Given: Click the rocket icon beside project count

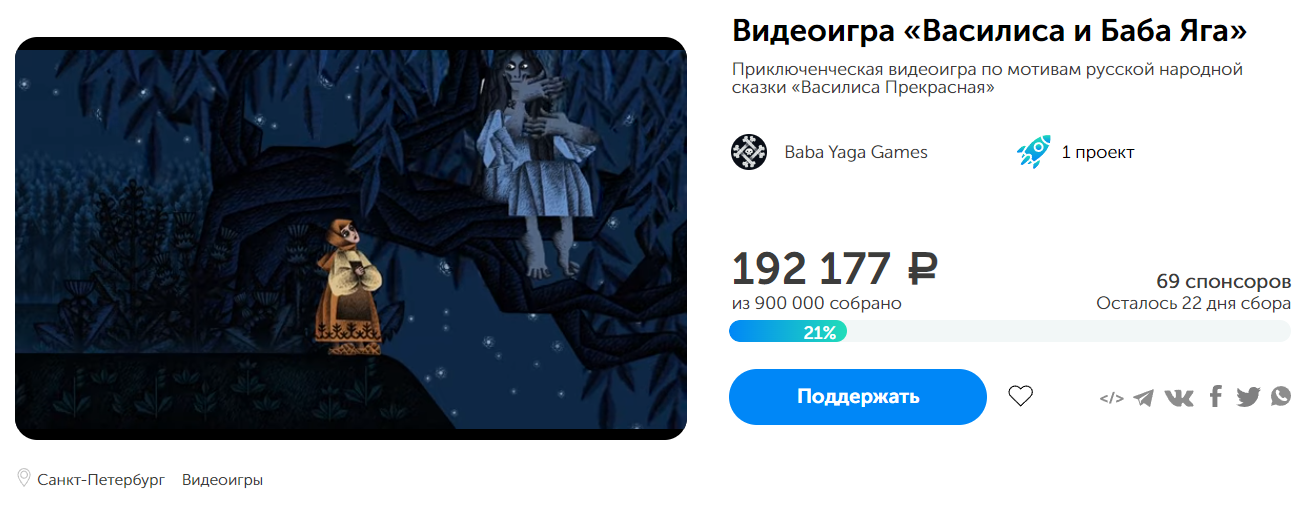Looking at the screenshot, I should coord(1034,152).
